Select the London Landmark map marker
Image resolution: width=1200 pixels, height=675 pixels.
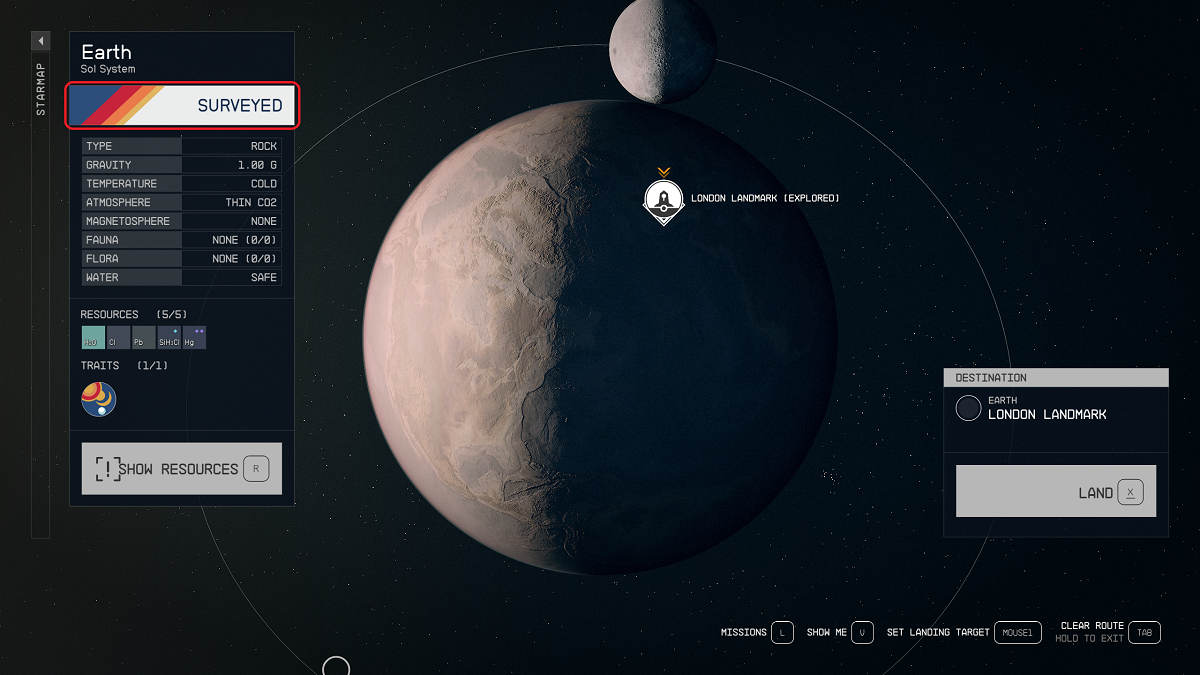click(662, 200)
